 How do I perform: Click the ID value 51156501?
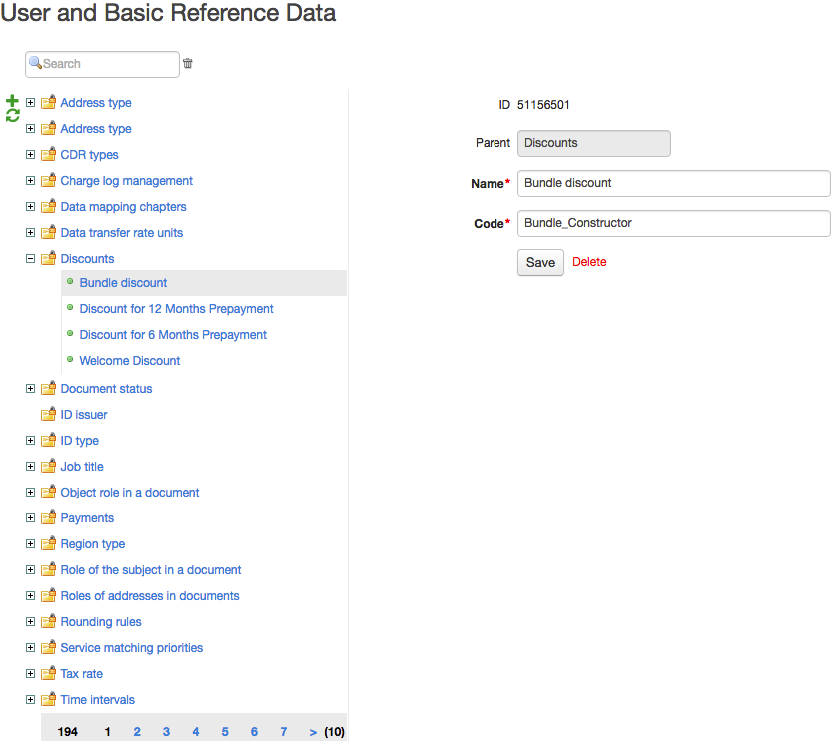coord(543,105)
